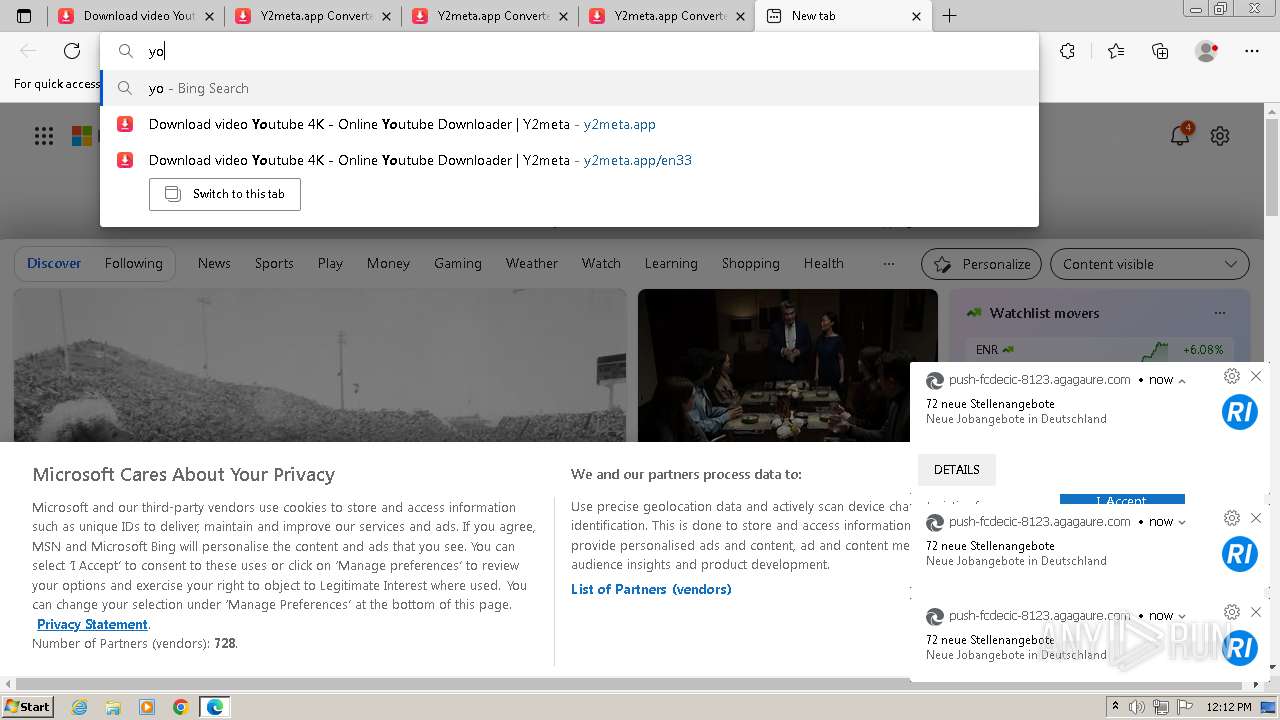Open the Money category

pos(388,263)
